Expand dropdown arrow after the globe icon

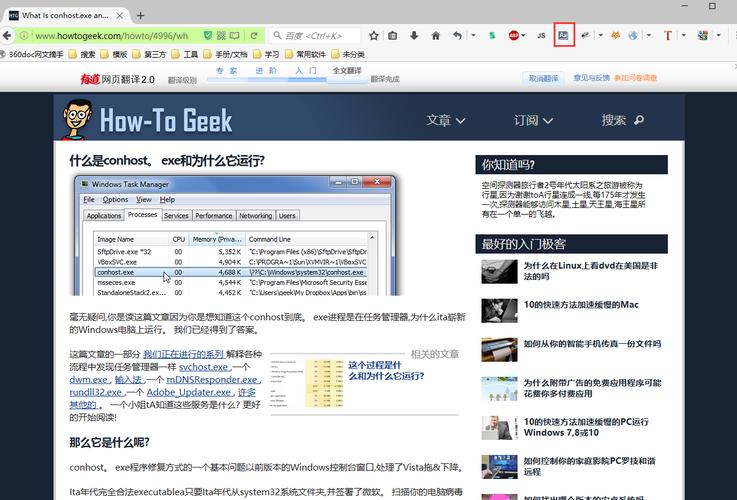point(649,35)
